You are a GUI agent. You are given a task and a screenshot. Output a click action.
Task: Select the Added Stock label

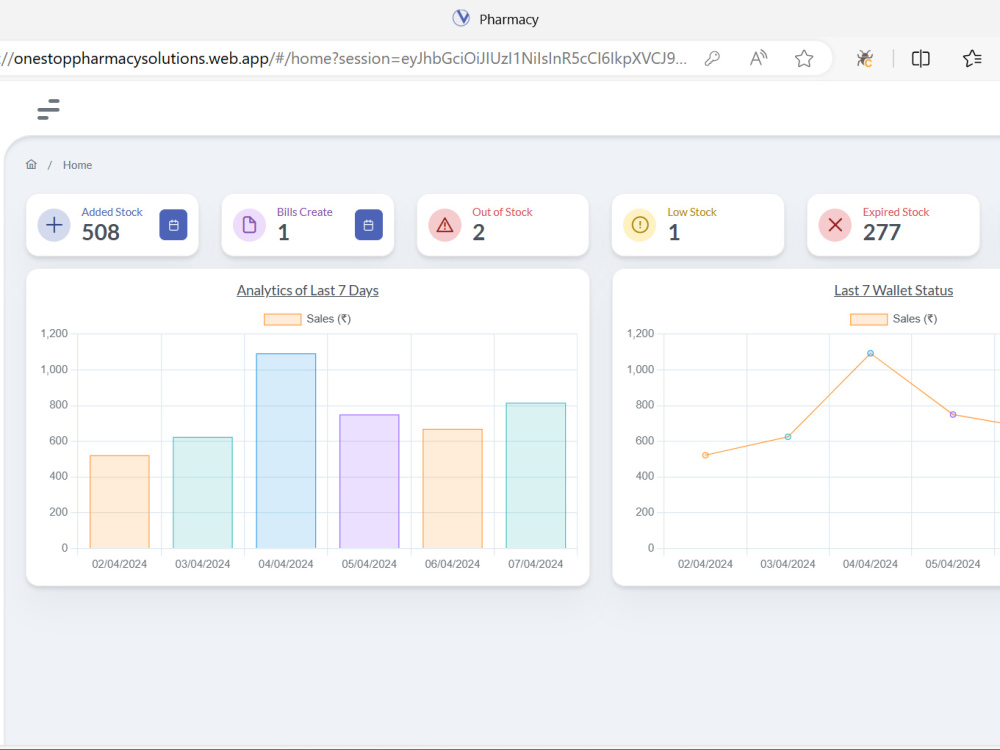point(112,212)
